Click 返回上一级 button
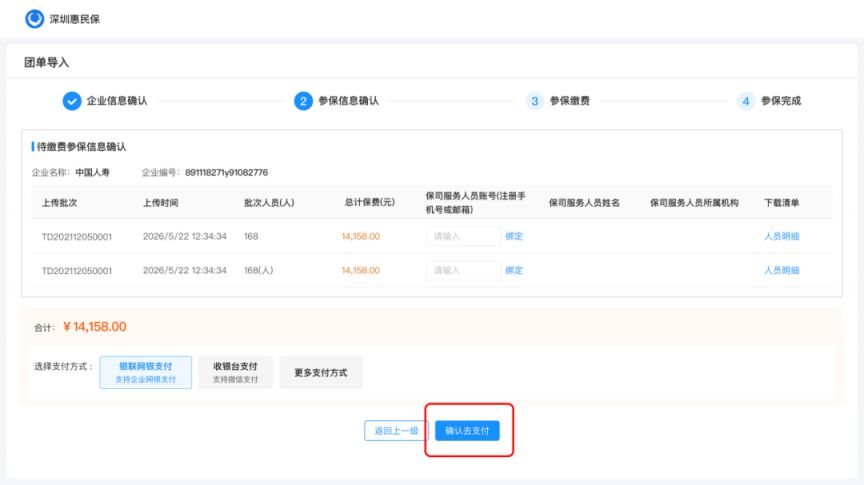The width and height of the screenshot is (864, 485). pyautogui.click(x=396, y=430)
